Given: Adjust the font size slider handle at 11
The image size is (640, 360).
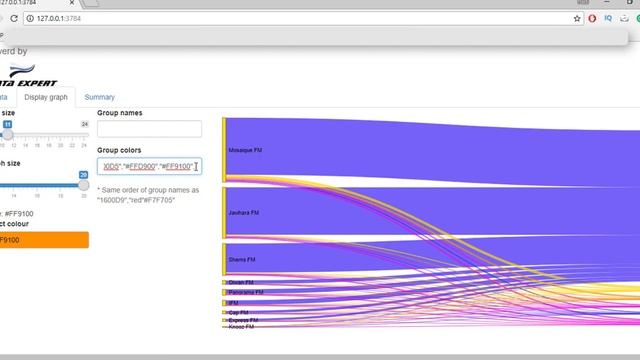Looking at the screenshot, I should pyautogui.click(x=7, y=135).
